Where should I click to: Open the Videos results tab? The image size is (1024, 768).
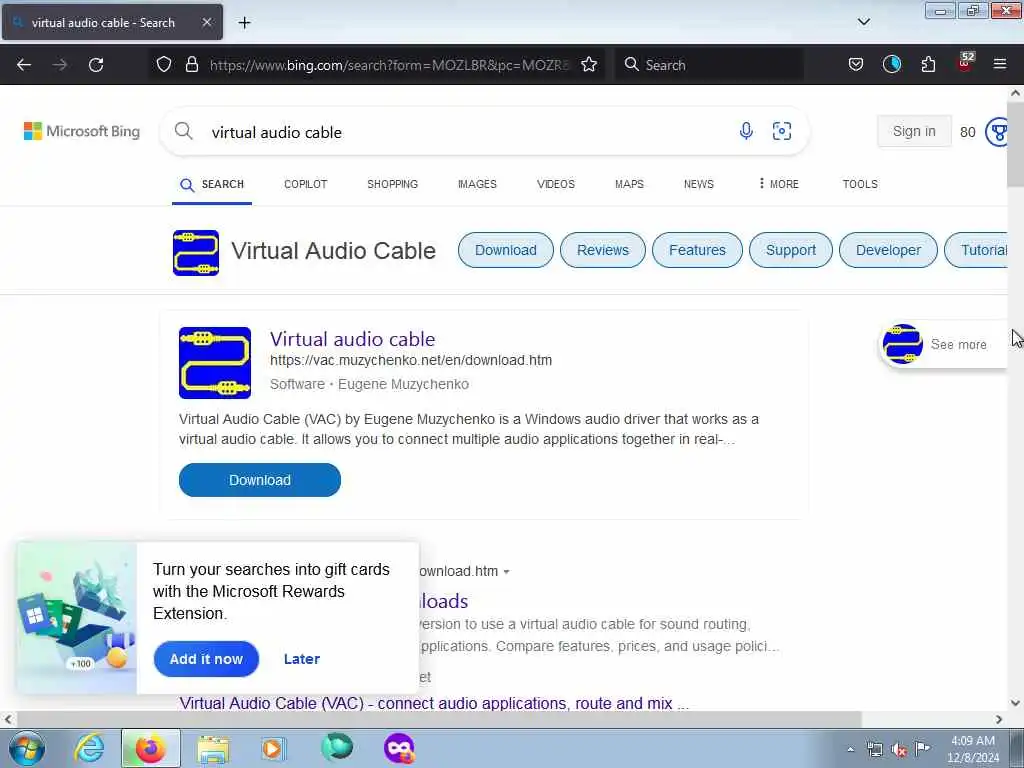[x=556, y=184]
